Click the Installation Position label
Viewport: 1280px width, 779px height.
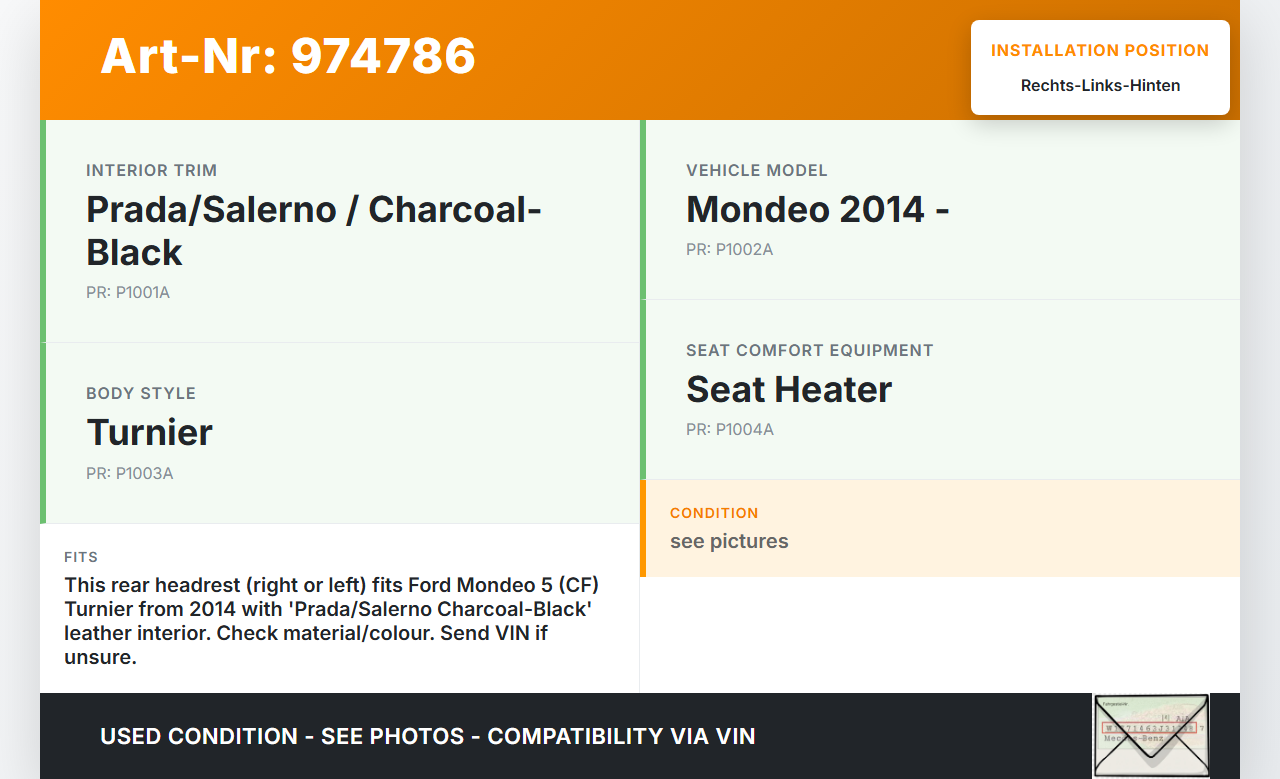(1100, 50)
